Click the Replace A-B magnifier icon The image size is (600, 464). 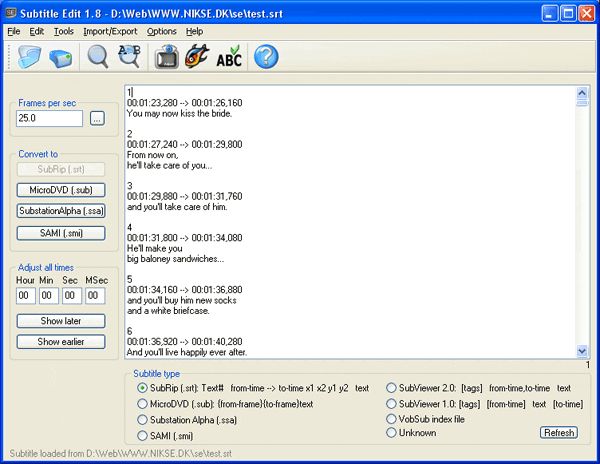coord(129,57)
